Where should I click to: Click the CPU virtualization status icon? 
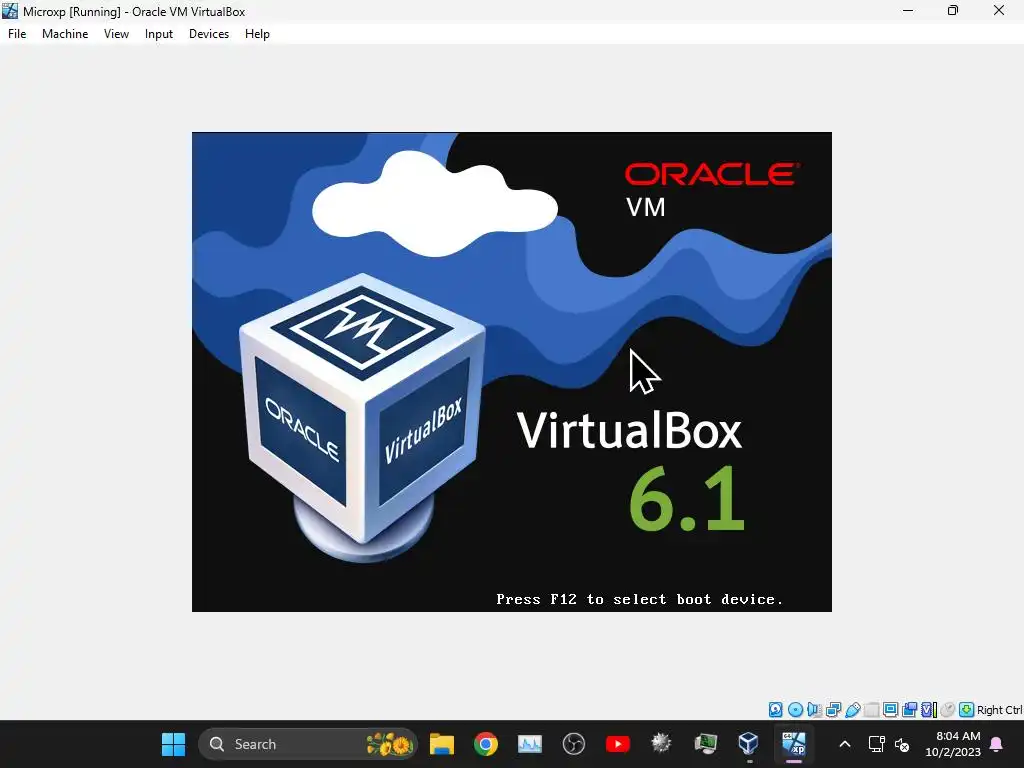point(929,709)
